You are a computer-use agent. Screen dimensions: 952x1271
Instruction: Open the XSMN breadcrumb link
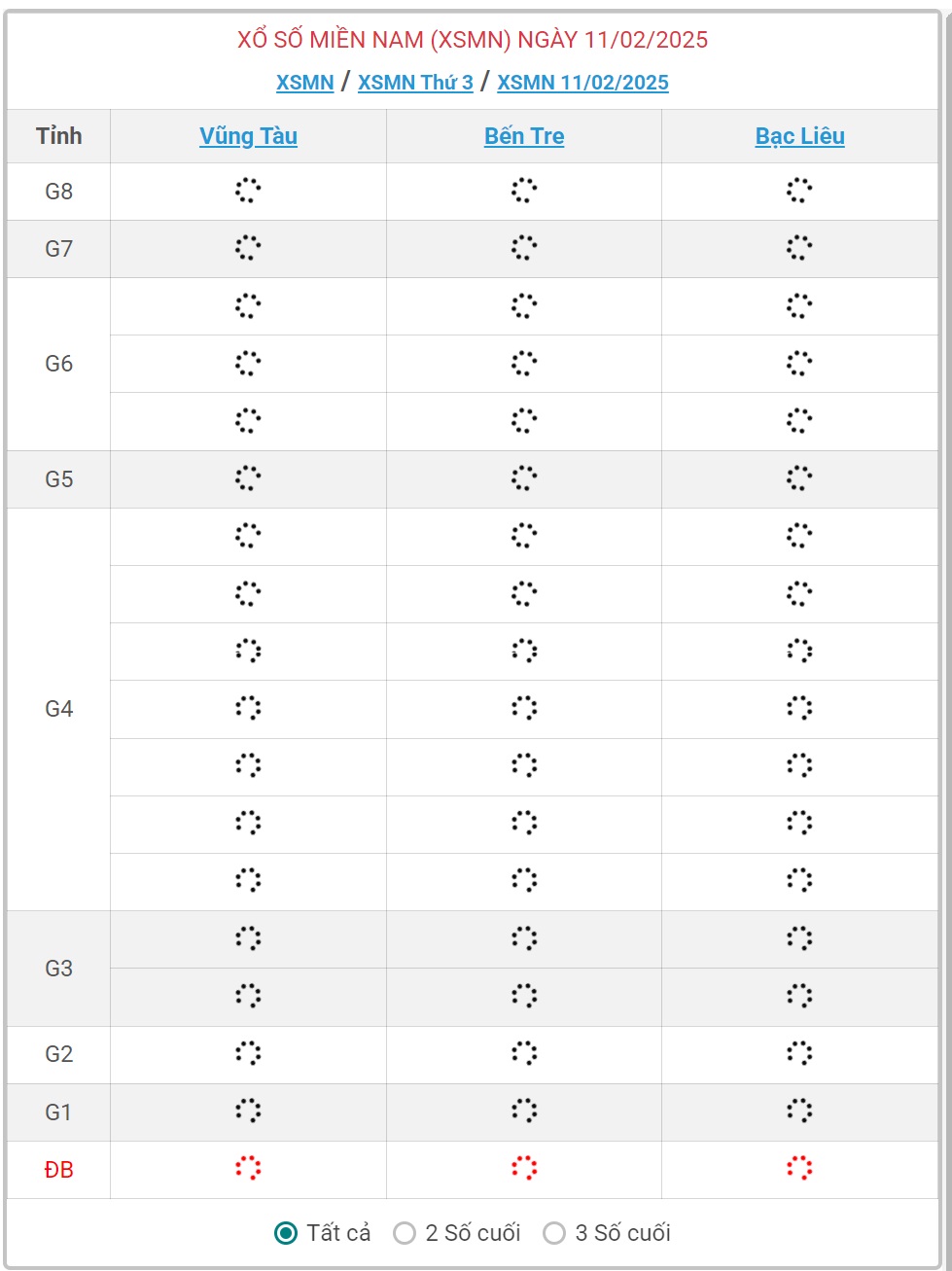pyautogui.click(x=305, y=83)
